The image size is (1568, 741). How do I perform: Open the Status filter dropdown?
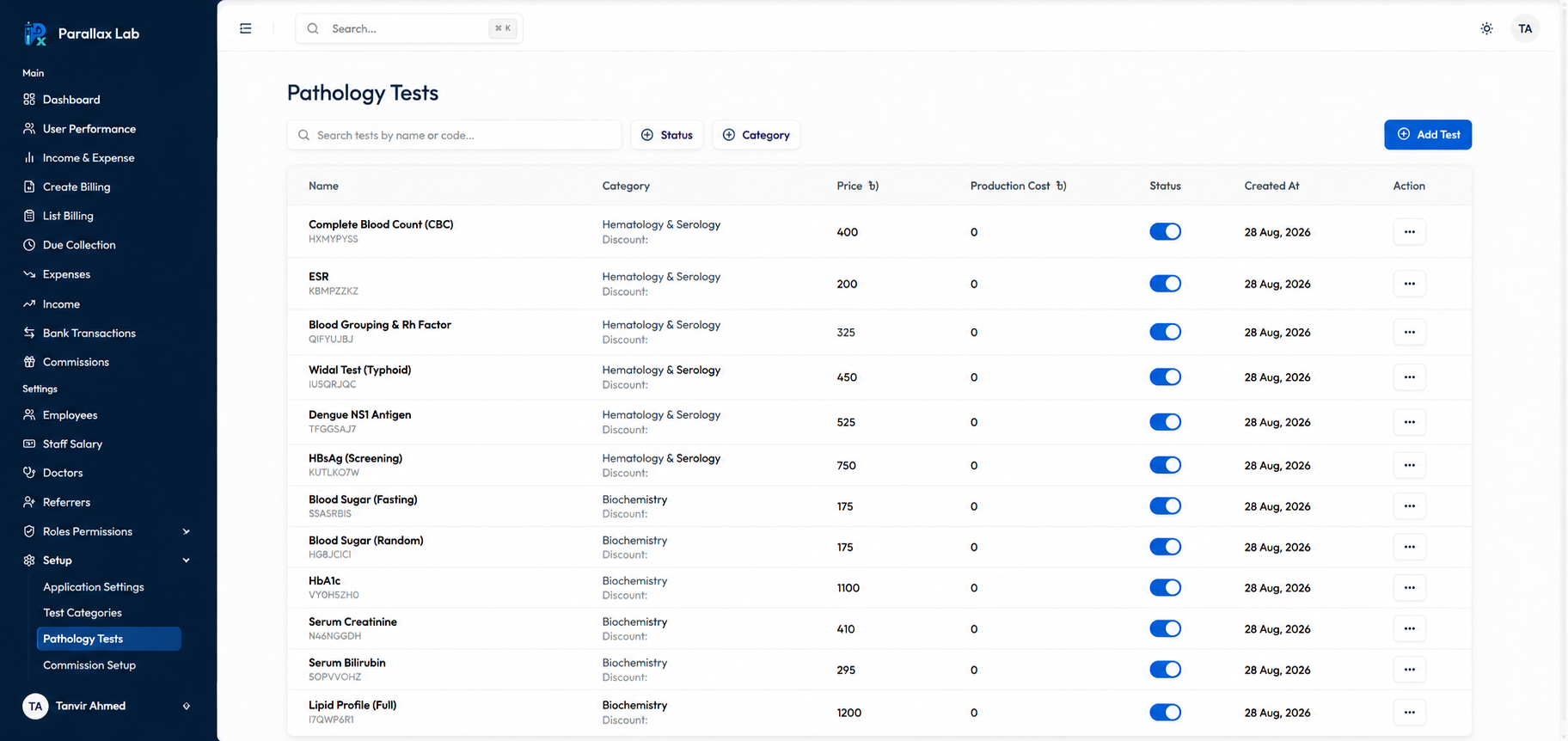[667, 135]
